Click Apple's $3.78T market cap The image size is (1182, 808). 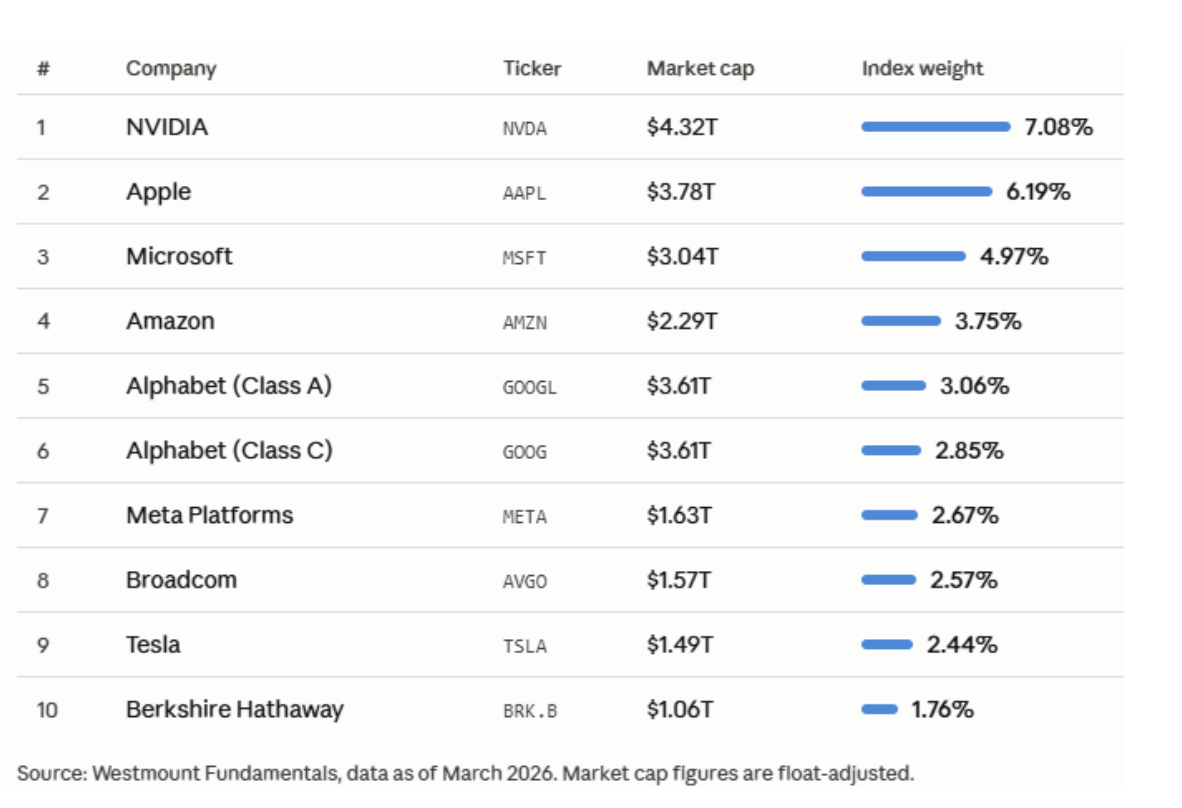point(681,191)
